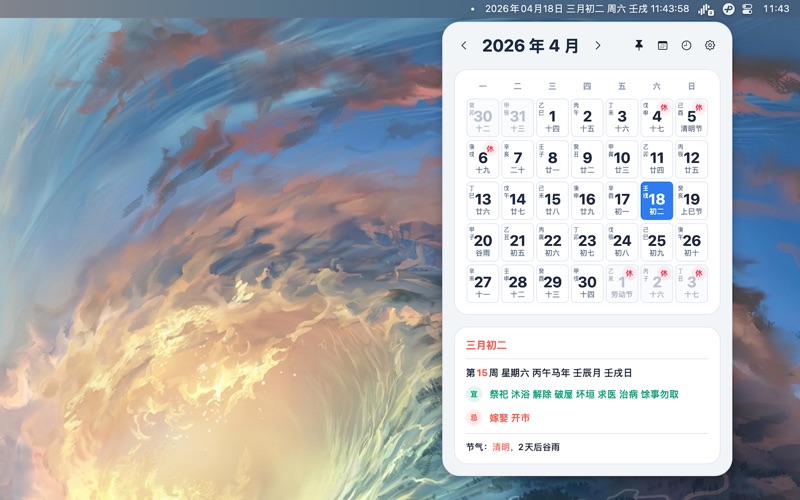800x500 pixels.
Task: Click the 11:43 clock in menu bar
Action: 776,9
